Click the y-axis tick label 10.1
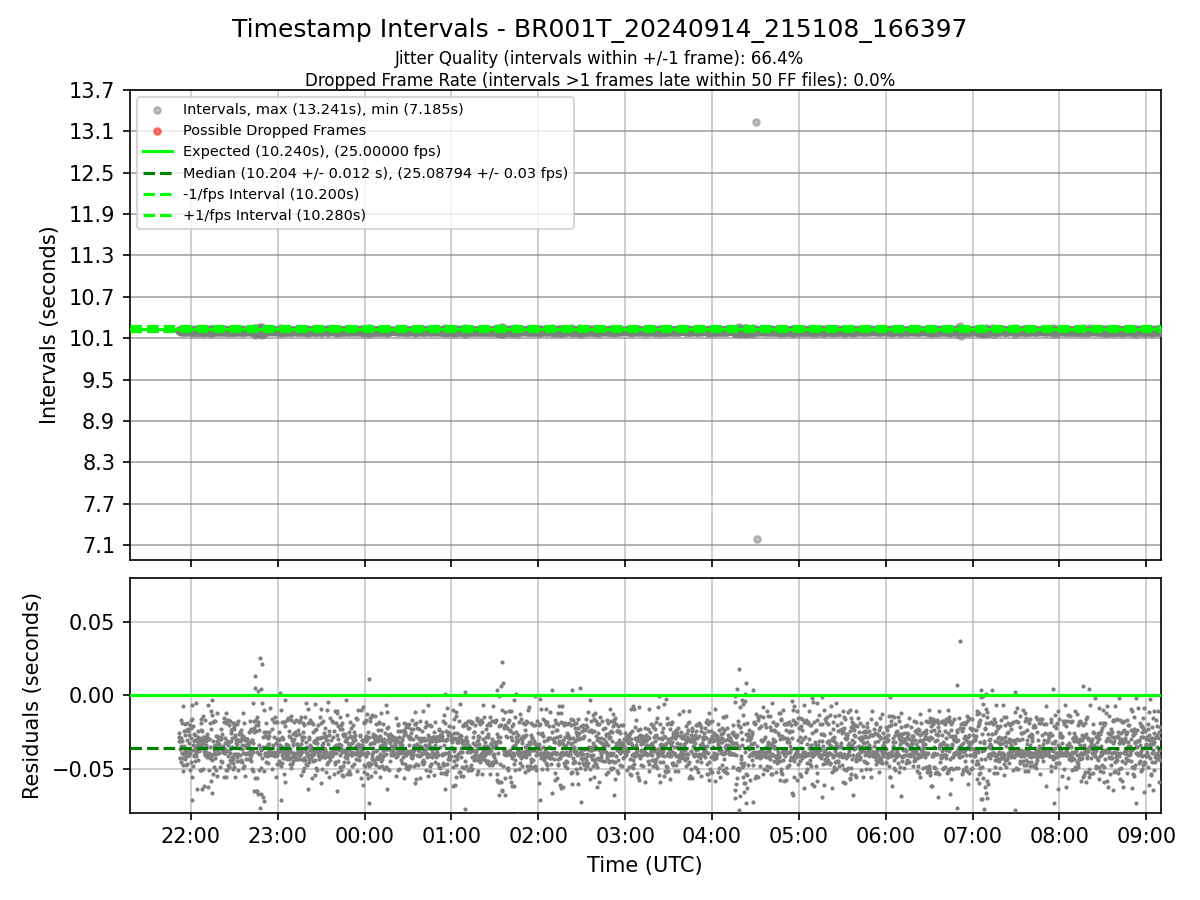 [94, 339]
